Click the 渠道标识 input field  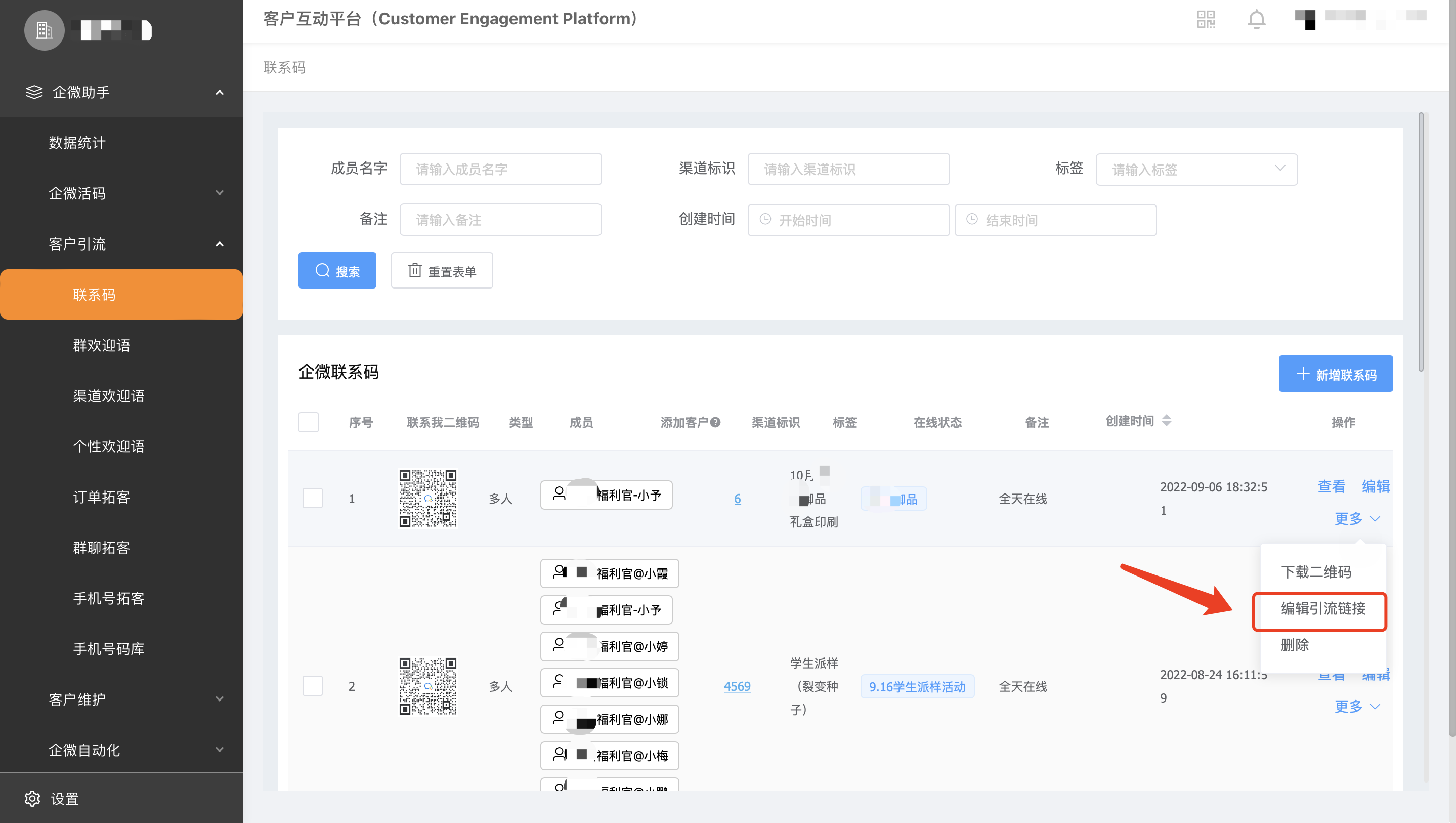(848, 169)
